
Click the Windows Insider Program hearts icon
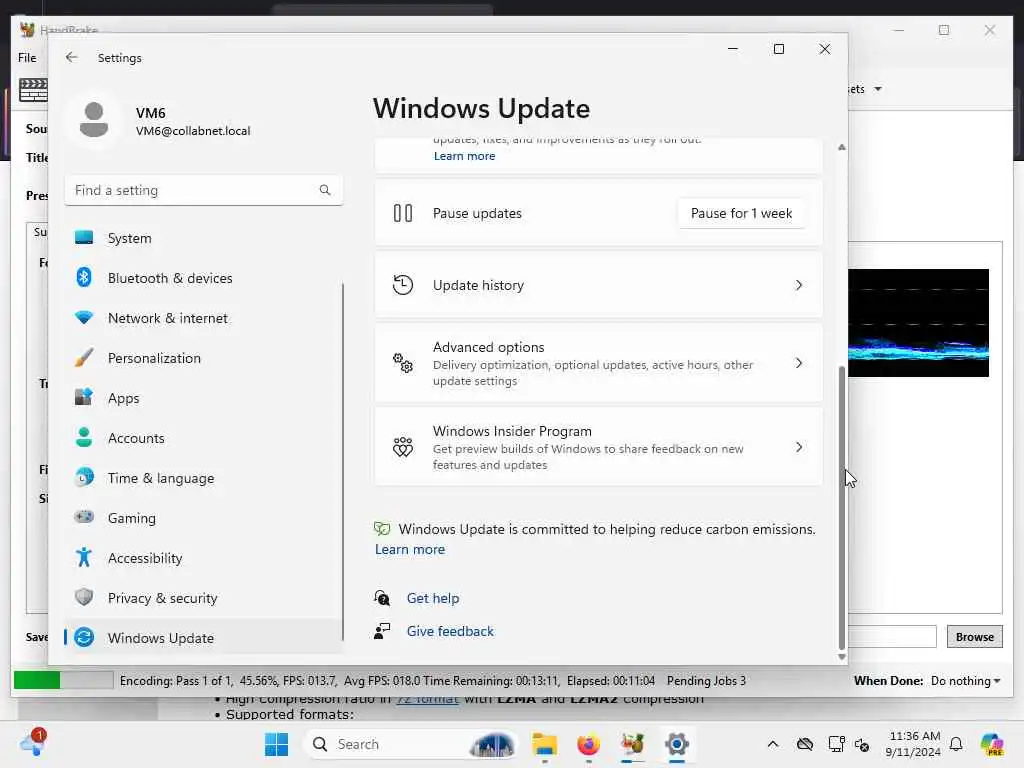click(403, 447)
